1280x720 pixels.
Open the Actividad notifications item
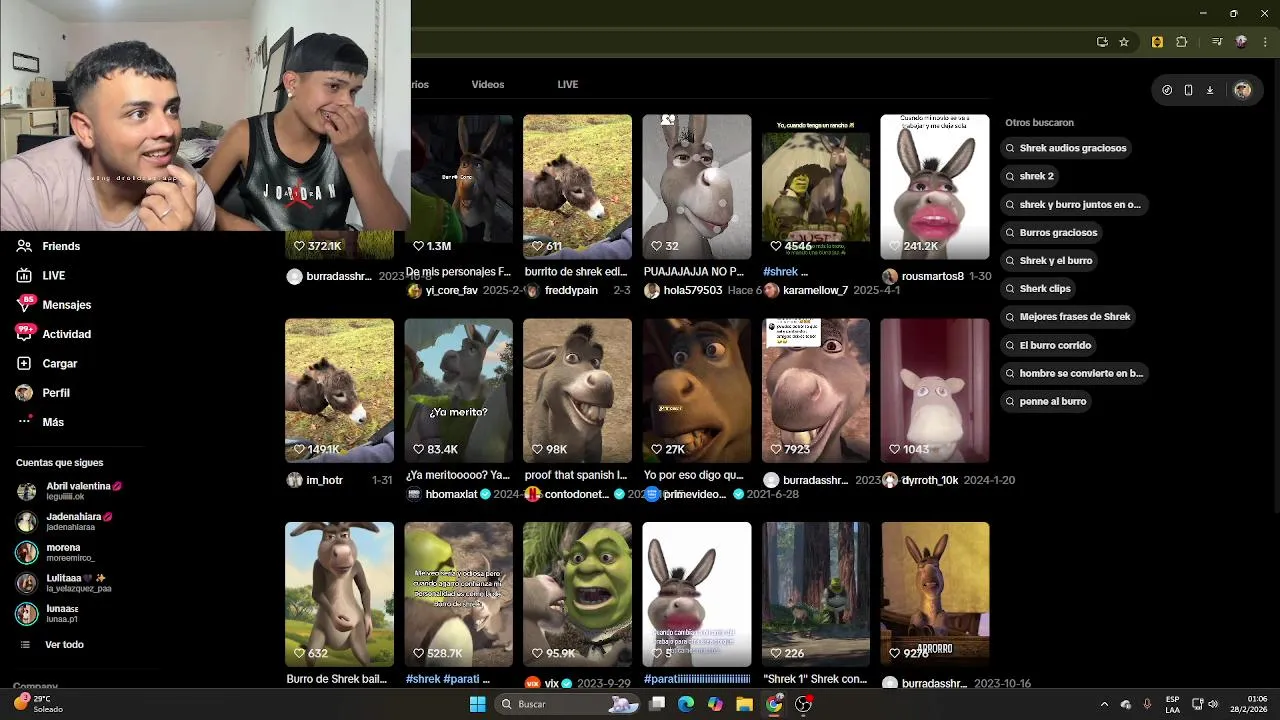click(x=54, y=334)
